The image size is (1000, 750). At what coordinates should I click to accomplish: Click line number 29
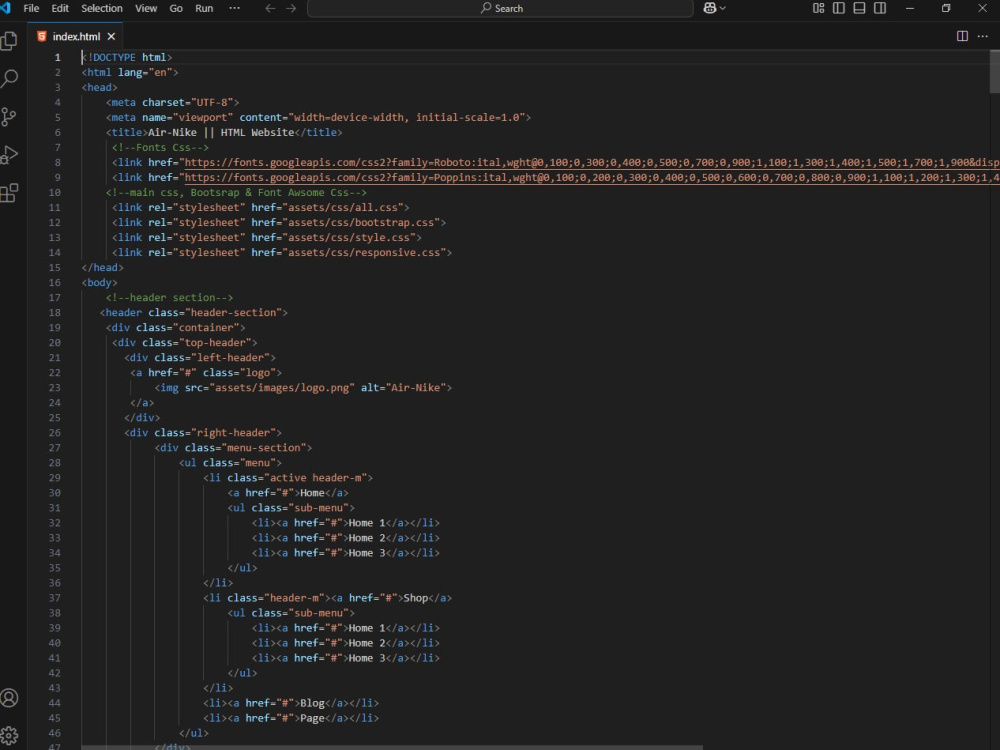[x=55, y=478]
